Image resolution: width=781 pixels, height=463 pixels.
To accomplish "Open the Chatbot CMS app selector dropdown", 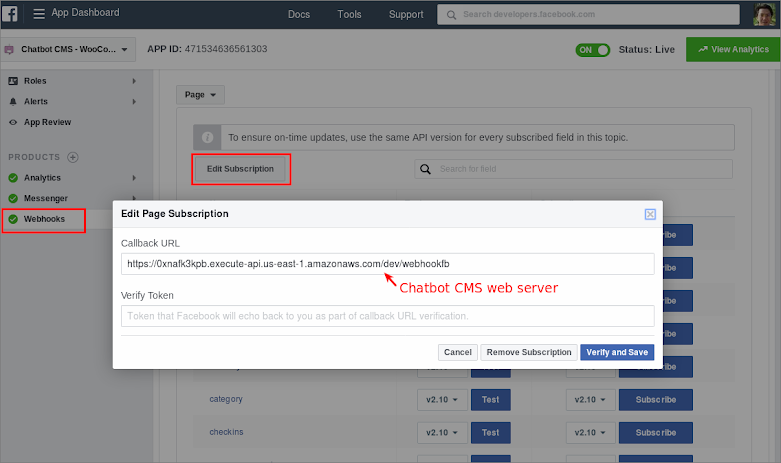I will pyautogui.click(x=68, y=49).
